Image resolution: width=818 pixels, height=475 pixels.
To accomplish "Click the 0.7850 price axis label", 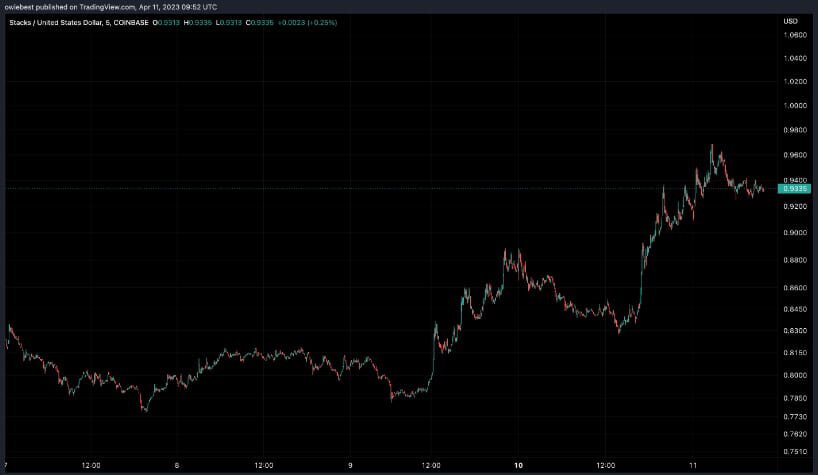I will [795, 398].
